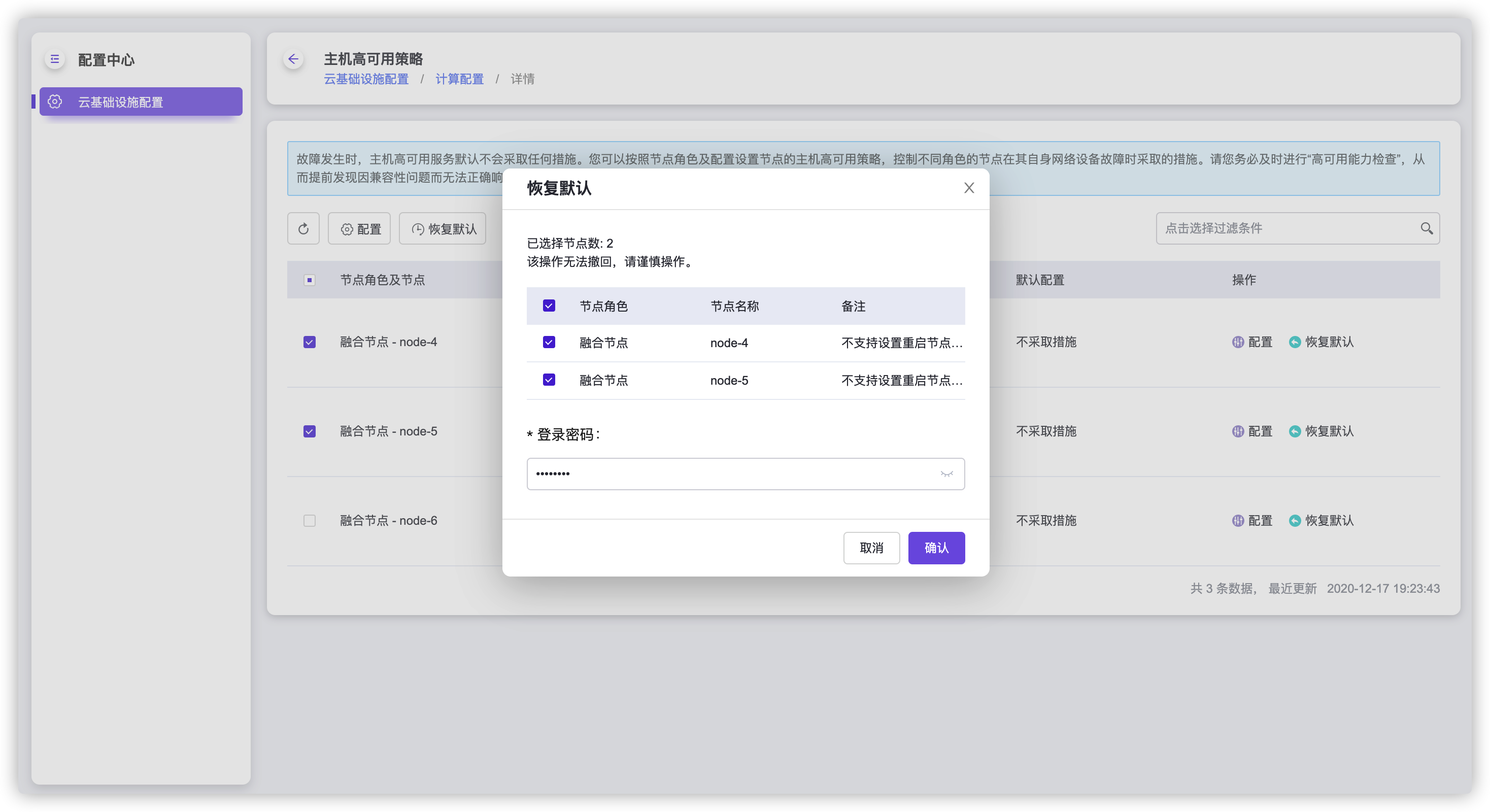Click 配置 icon in node-4 row

1237,342
